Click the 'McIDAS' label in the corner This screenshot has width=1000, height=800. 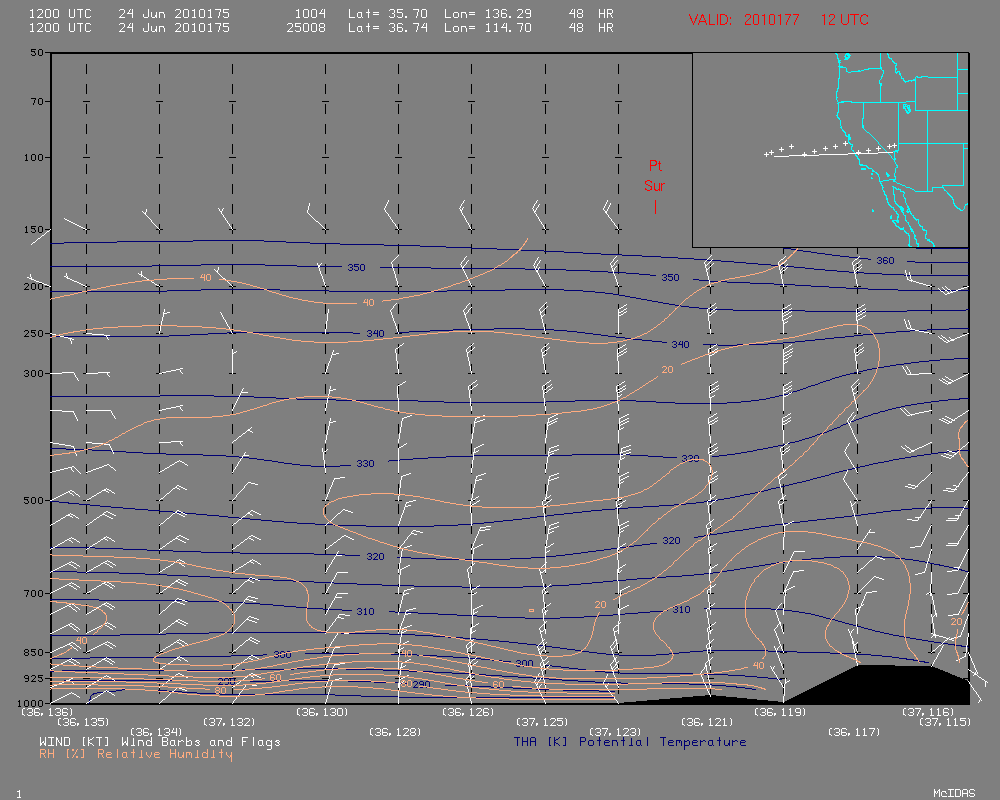pyautogui.click(x=954, y=793)
